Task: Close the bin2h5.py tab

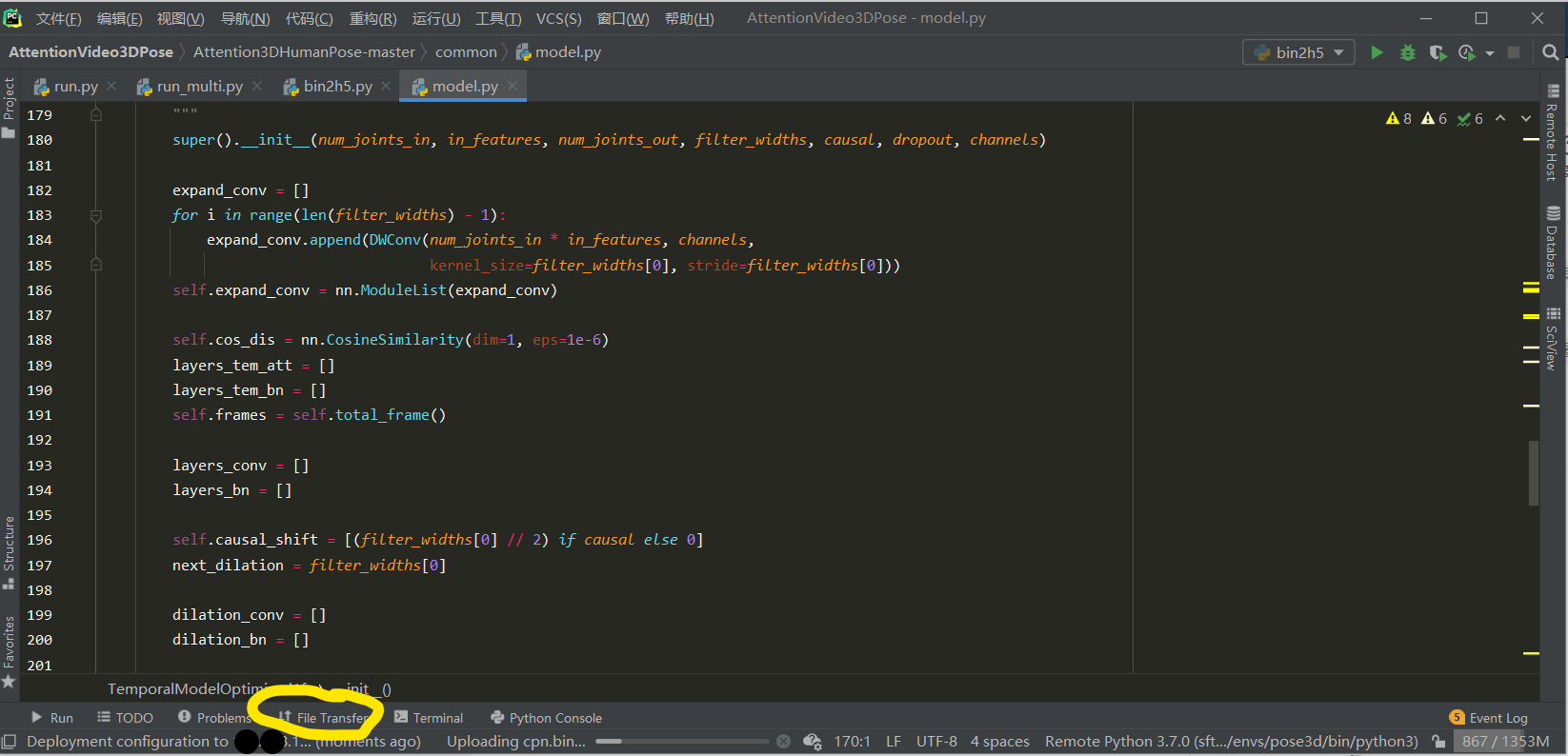Action: 386,86
